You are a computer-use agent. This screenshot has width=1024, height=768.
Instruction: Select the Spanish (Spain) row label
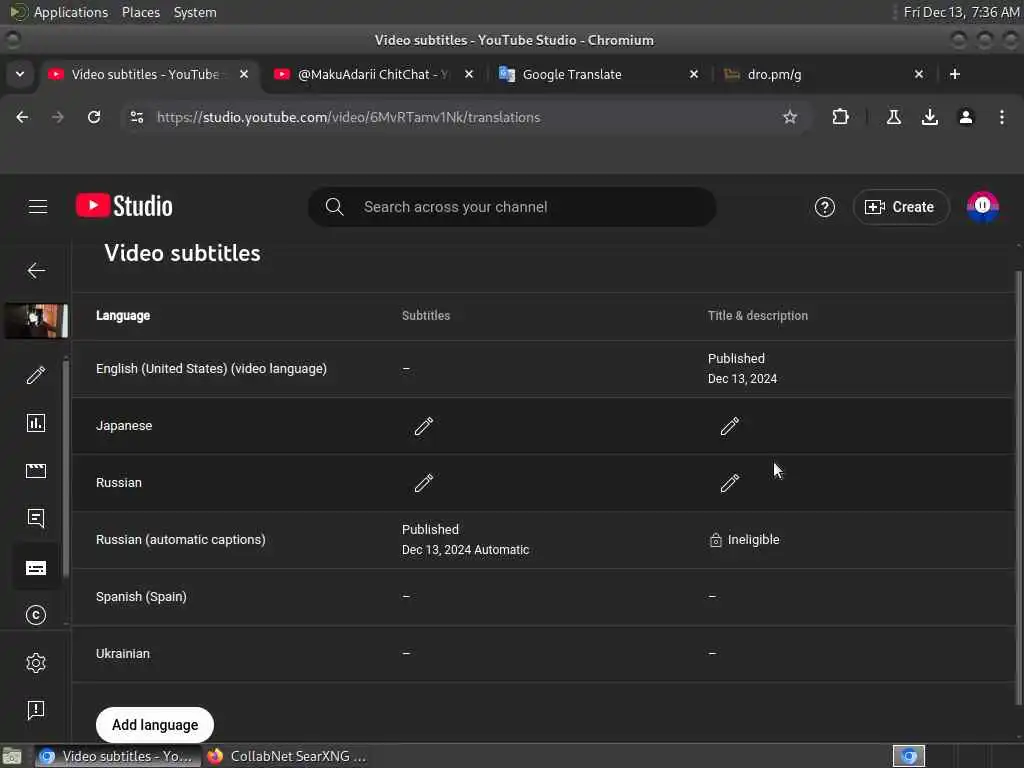tap(141, 597)
